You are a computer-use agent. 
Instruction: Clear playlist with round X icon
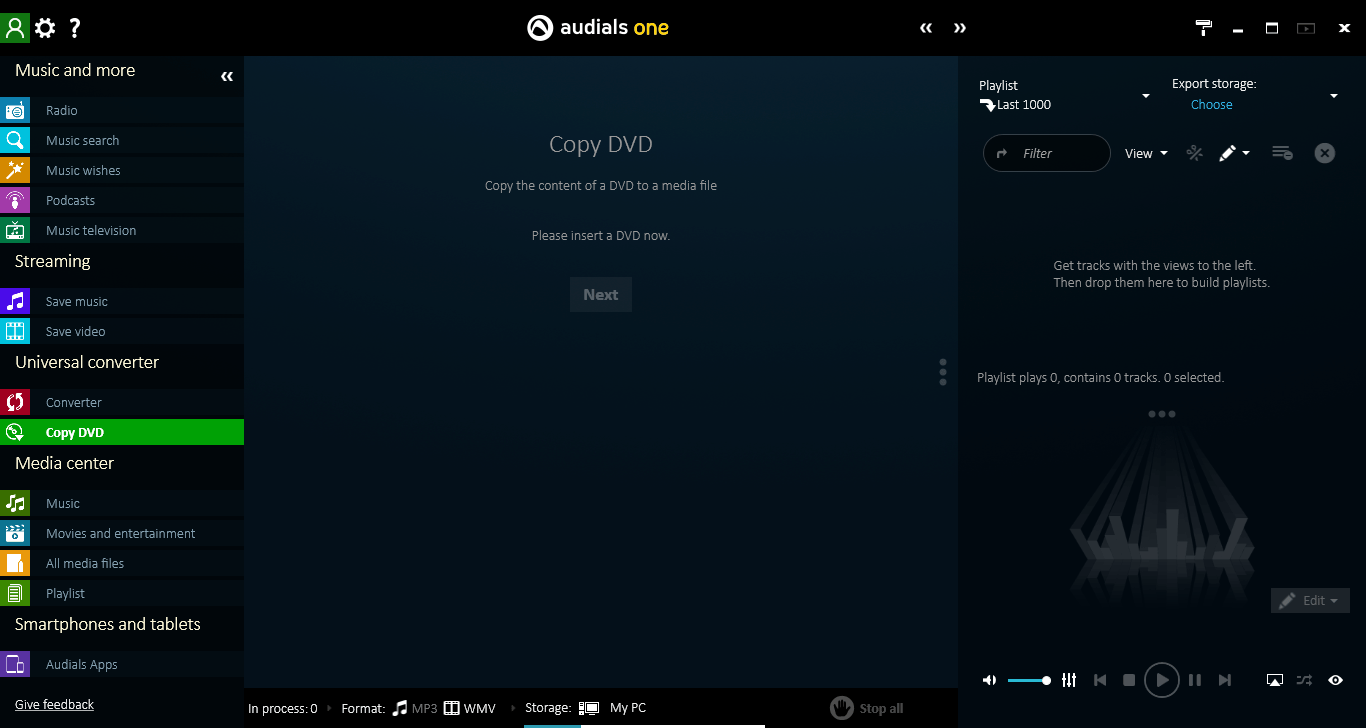click(x=1325, y=153)
